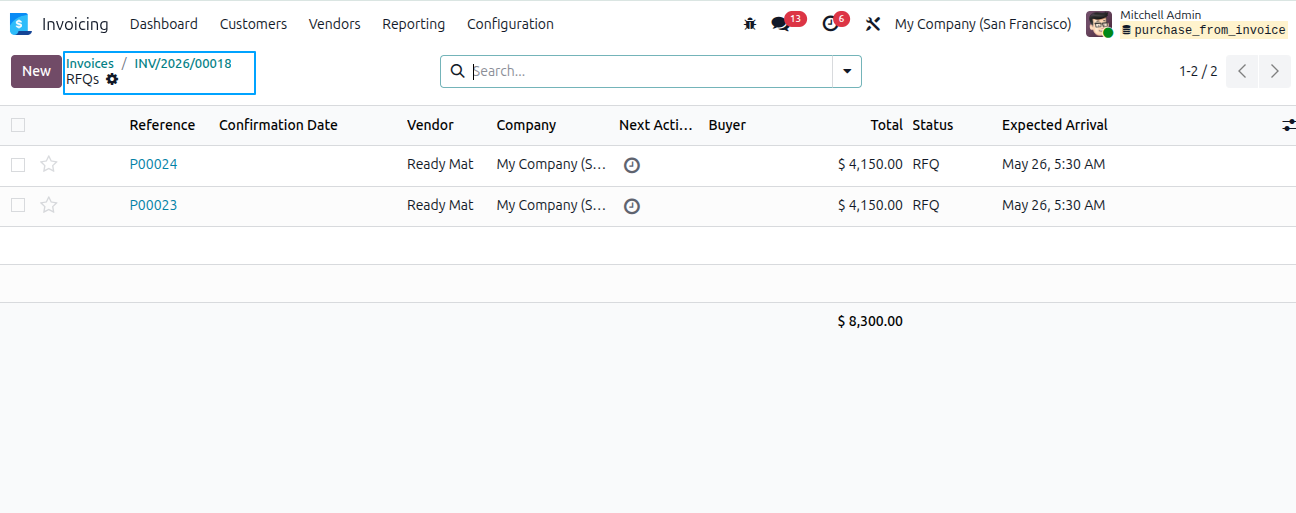Screen dimensions: 1296x513
Task: Open the Reporting menu
Action: pos(414,24)
